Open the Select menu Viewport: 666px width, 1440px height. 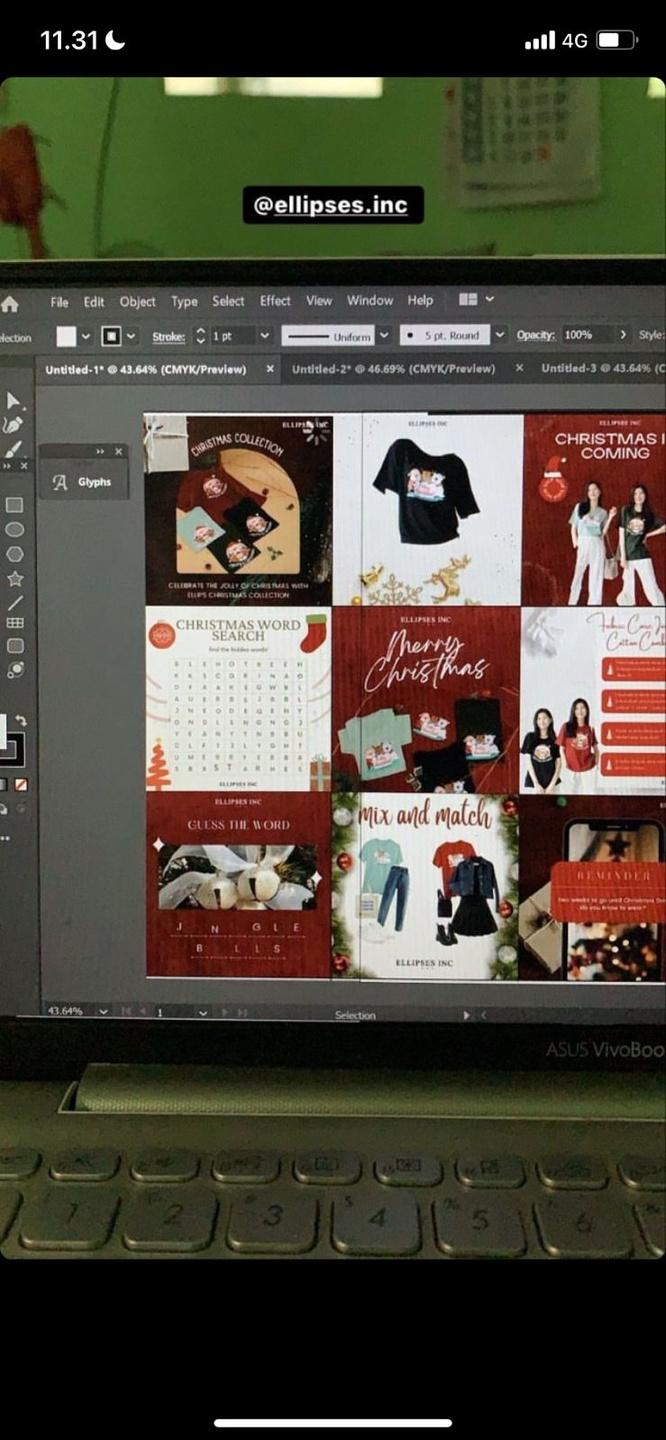pyautogui.click(x=228, y=301)
